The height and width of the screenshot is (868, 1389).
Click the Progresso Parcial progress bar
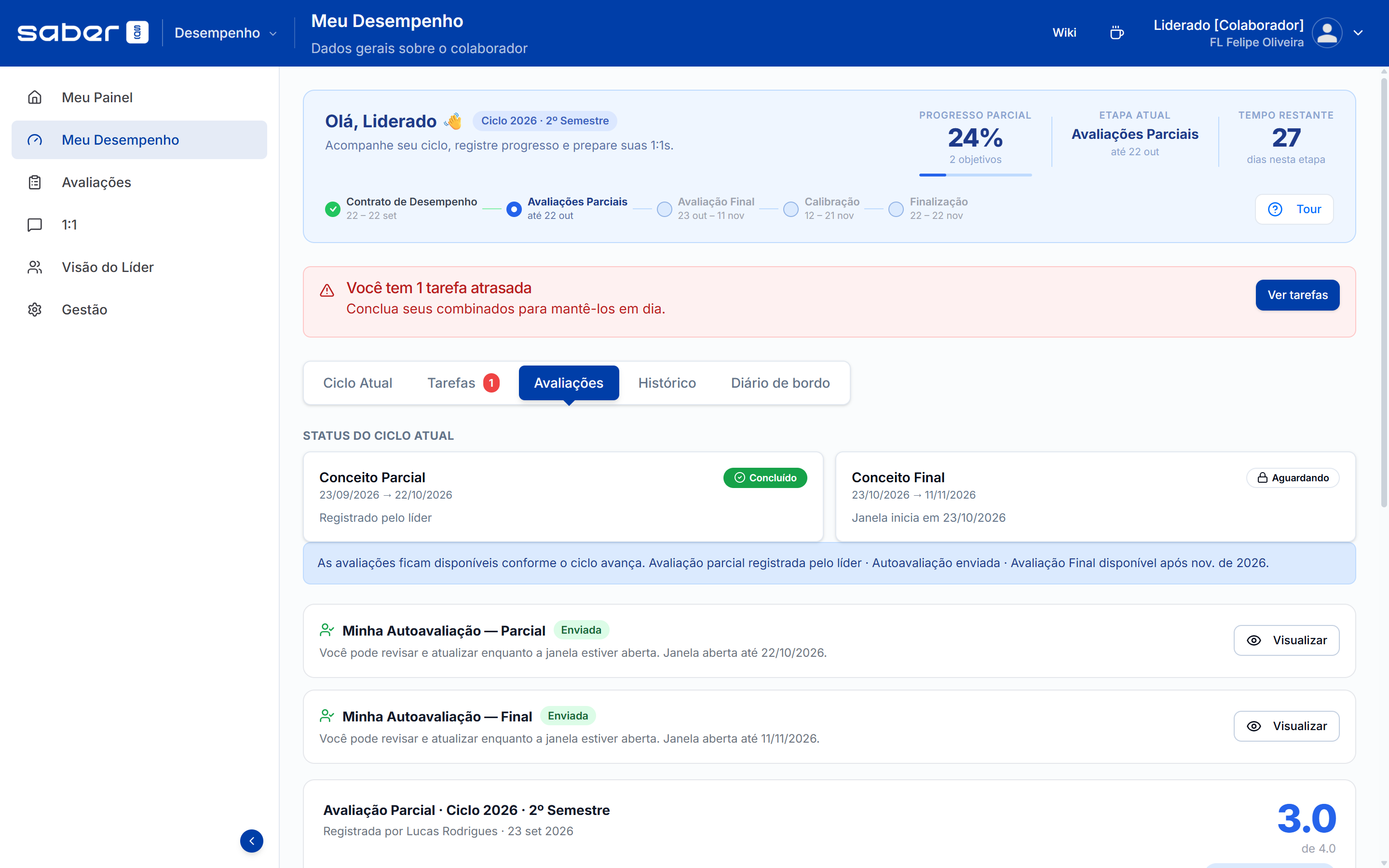pos(975,175)
